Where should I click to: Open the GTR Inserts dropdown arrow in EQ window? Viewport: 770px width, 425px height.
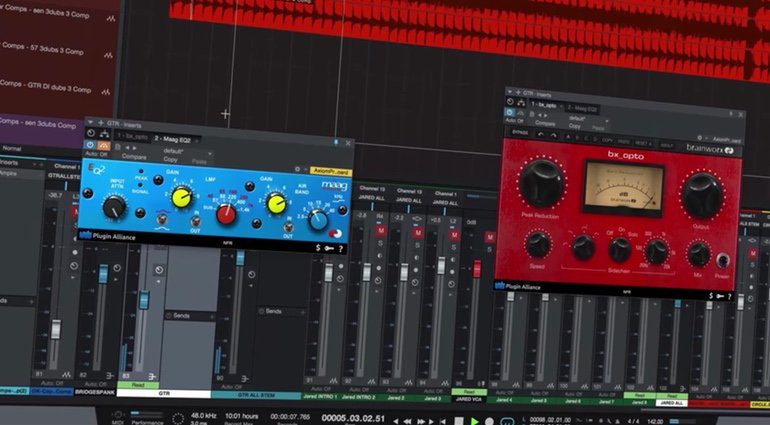(89, 121)
